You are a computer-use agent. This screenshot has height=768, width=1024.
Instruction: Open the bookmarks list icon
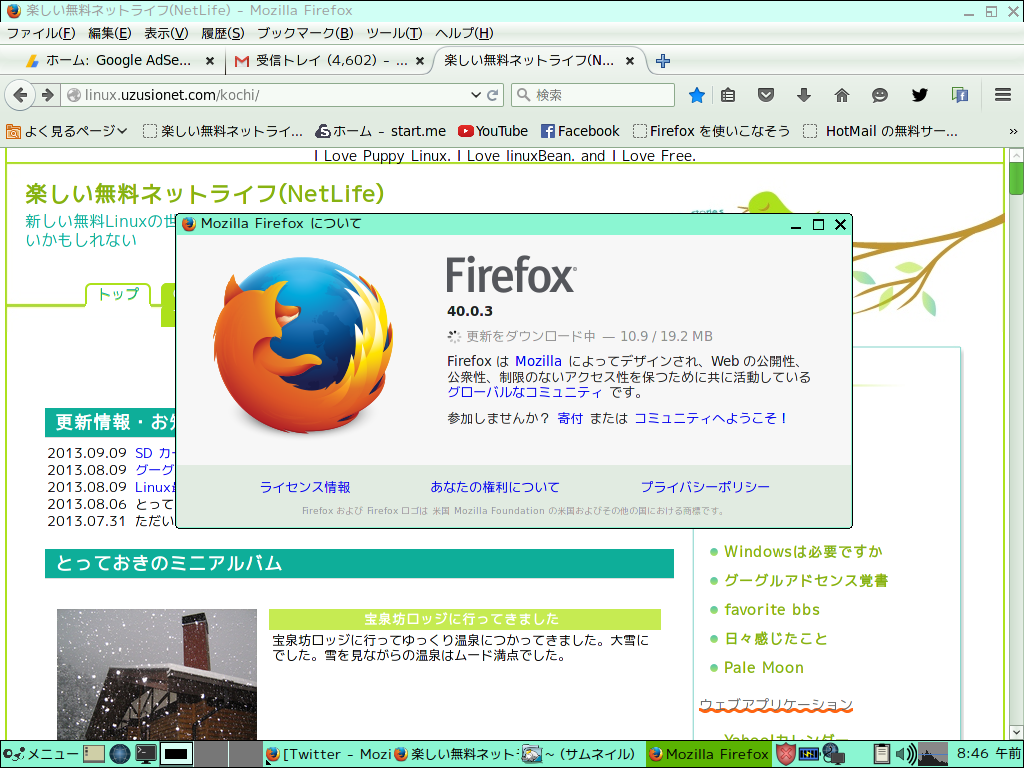click(x=728, y=95)
